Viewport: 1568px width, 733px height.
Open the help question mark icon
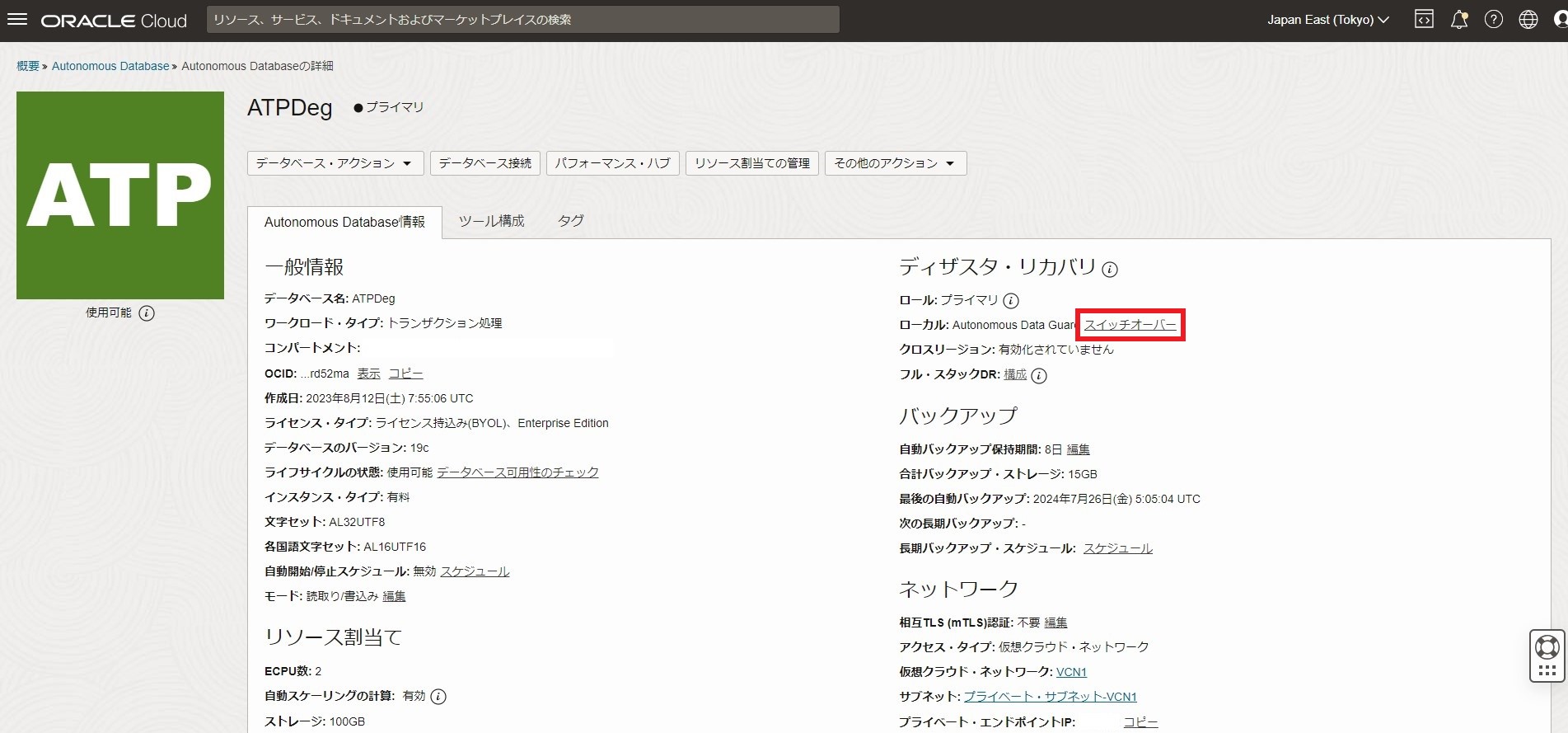1494,20
